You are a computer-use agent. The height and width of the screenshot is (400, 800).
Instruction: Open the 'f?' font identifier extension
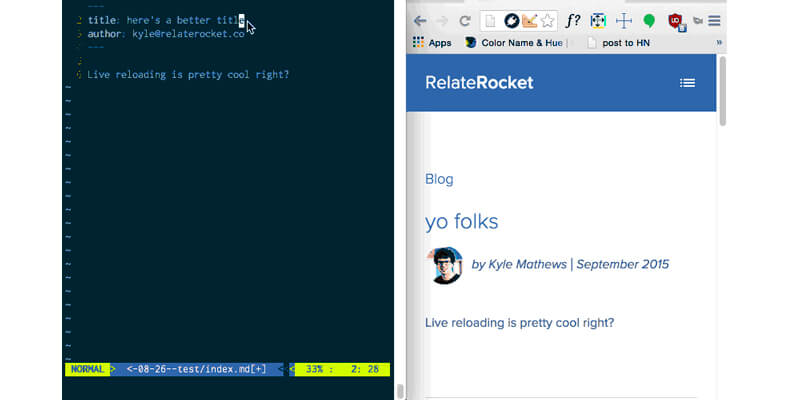click(573, 21)
